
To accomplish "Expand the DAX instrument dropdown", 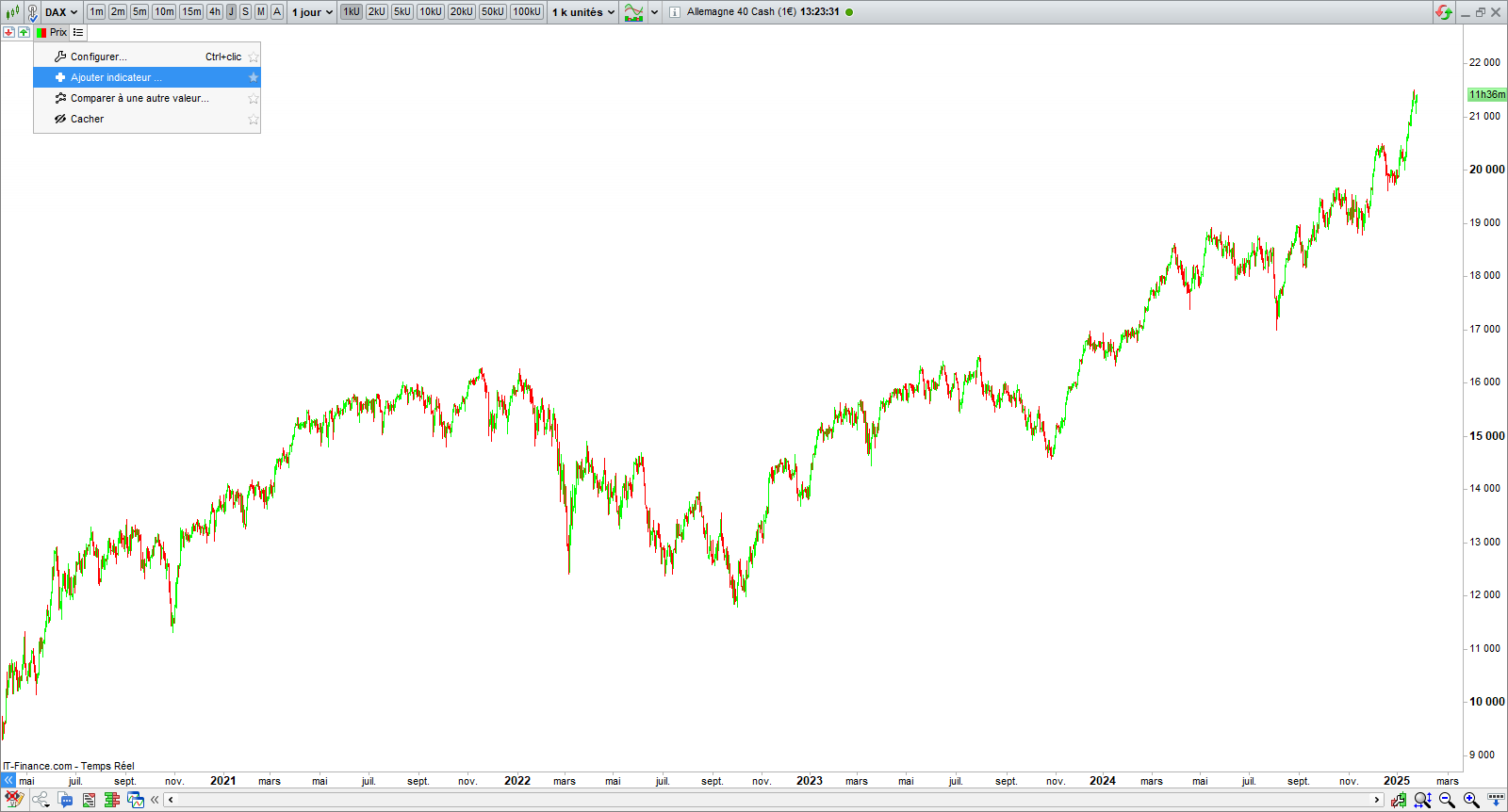I will [61, 12].
